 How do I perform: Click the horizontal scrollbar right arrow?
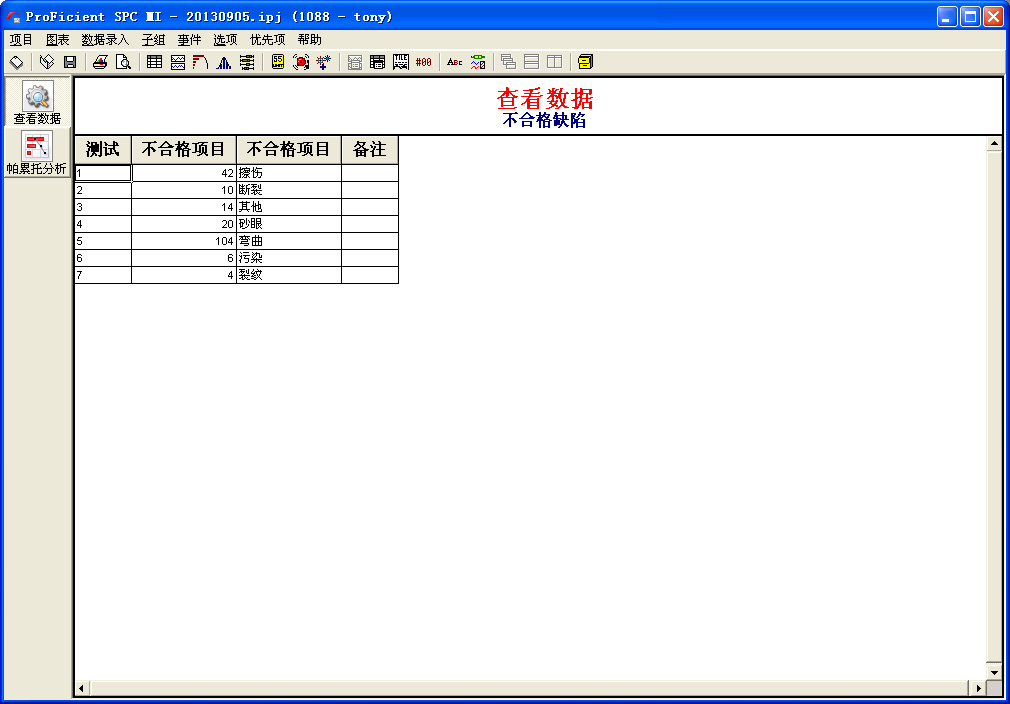click(978, 689)
